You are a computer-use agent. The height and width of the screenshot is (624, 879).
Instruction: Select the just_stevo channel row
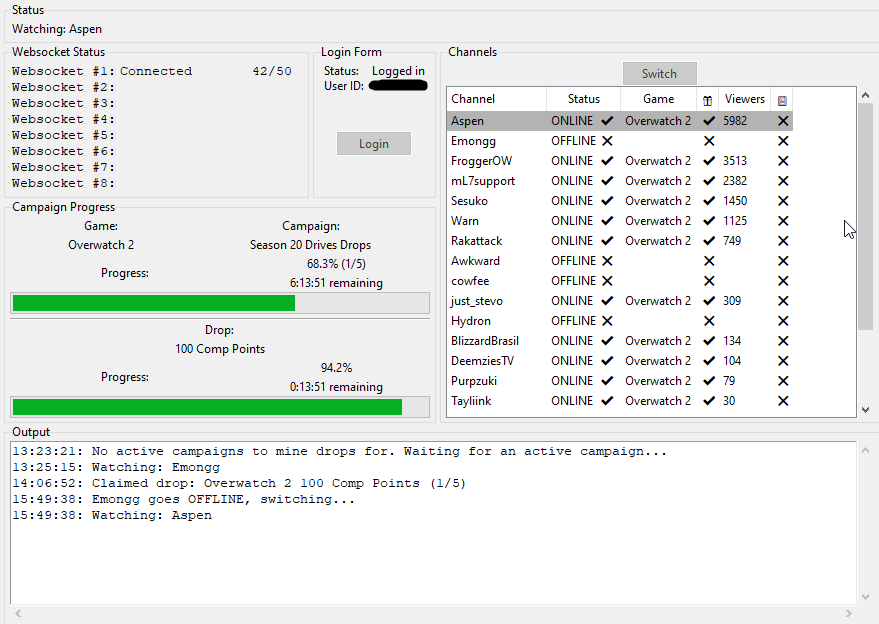tap(620, 301)
